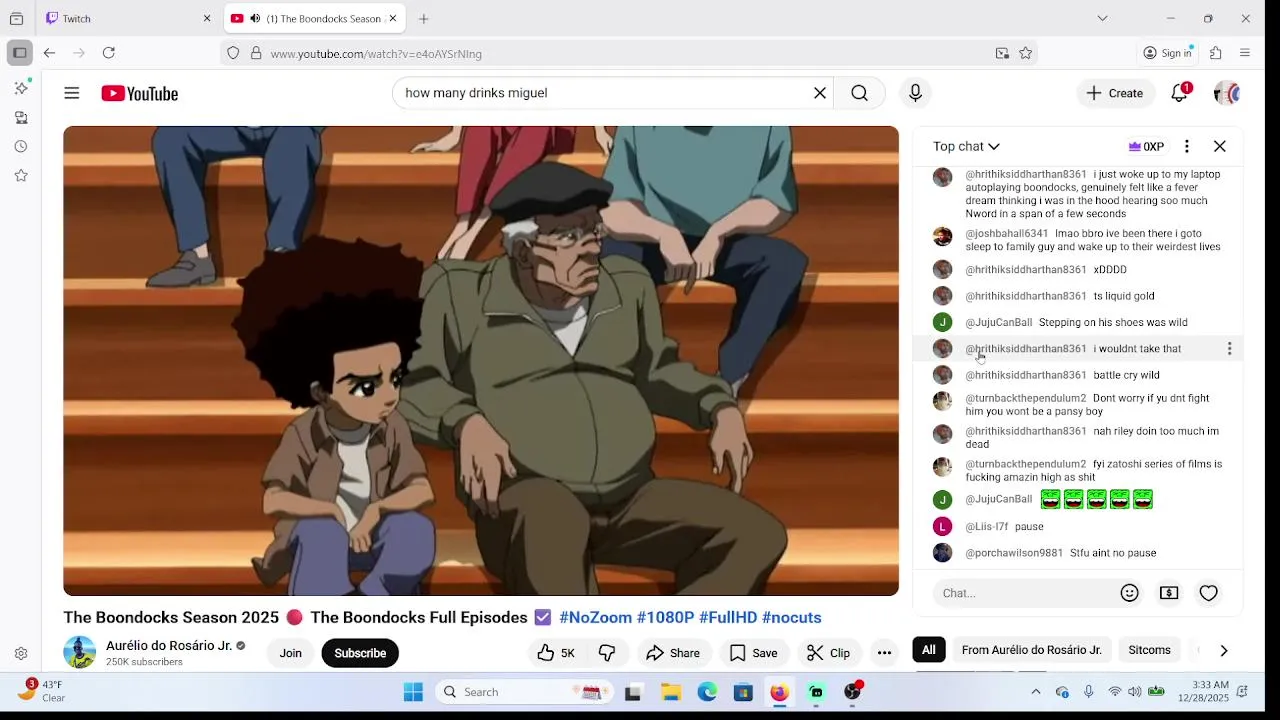Open the tracking protection shield icon
Viewport: 1280px width, 720px height.
coord(233,53)
